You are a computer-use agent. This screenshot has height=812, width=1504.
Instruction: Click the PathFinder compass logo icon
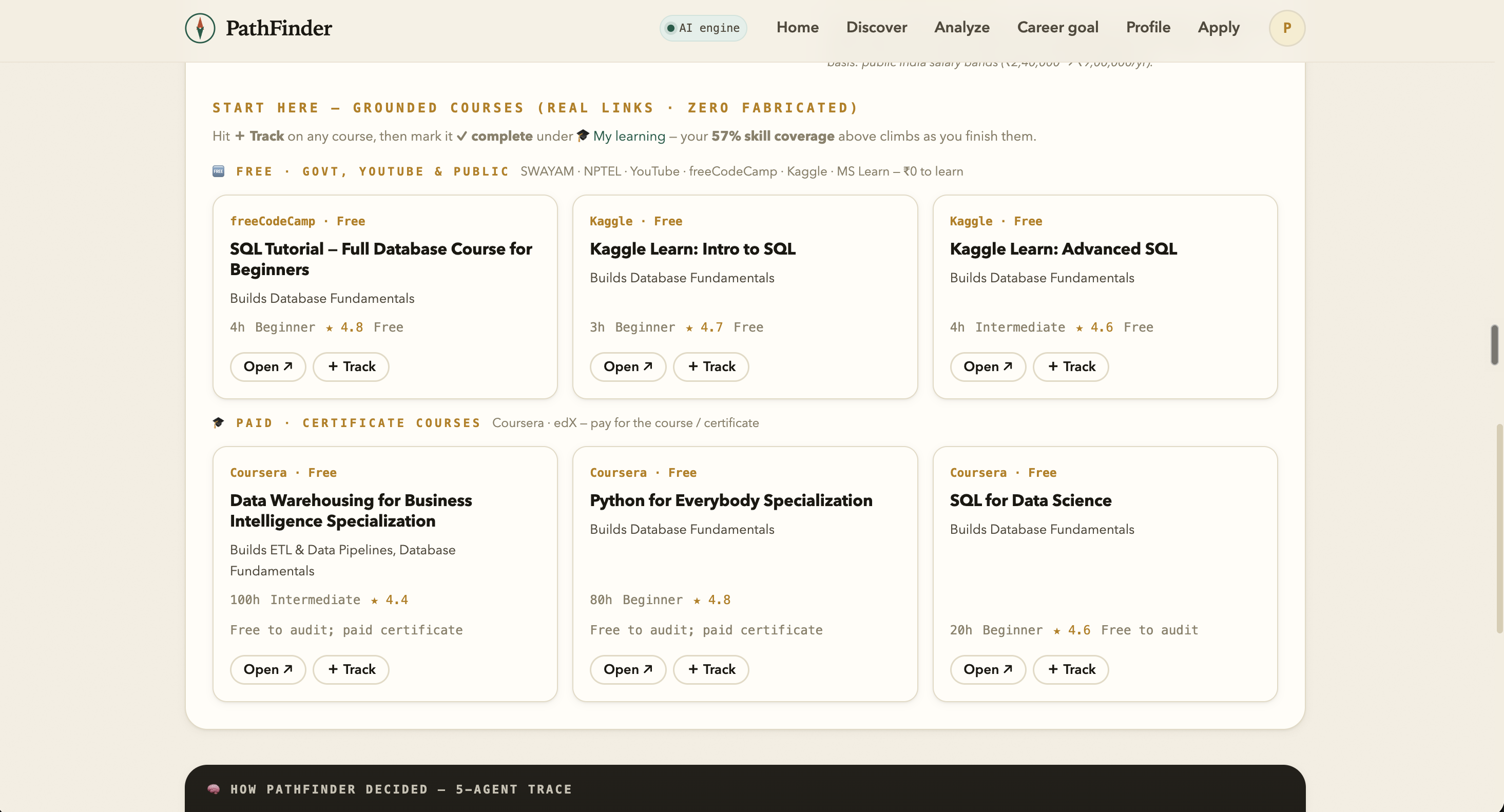click(200, 27)
